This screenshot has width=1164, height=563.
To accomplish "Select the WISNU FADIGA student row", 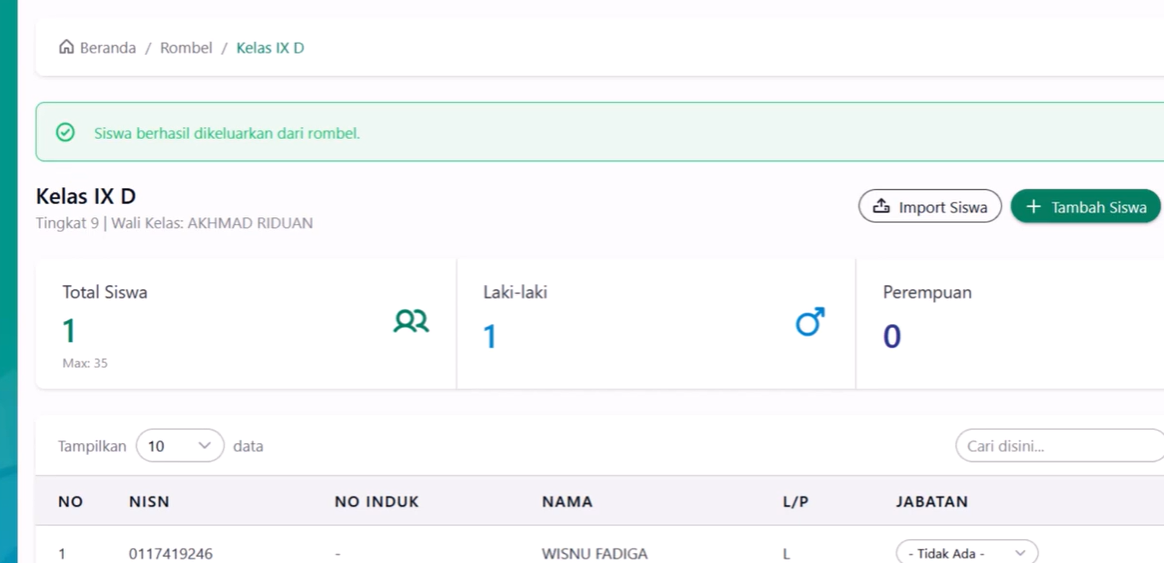I will click(x=594, y=553).
